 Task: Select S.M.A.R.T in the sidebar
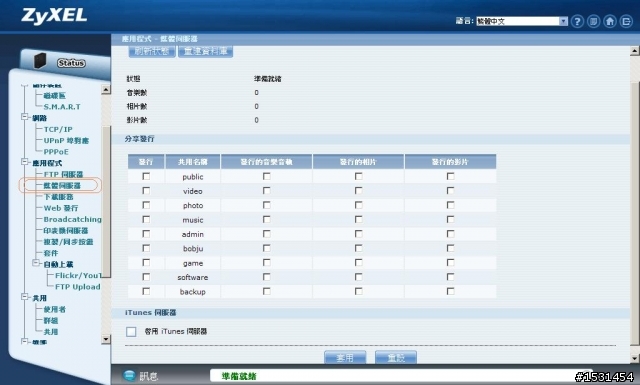pyautogui.click(x=62, y=107)
